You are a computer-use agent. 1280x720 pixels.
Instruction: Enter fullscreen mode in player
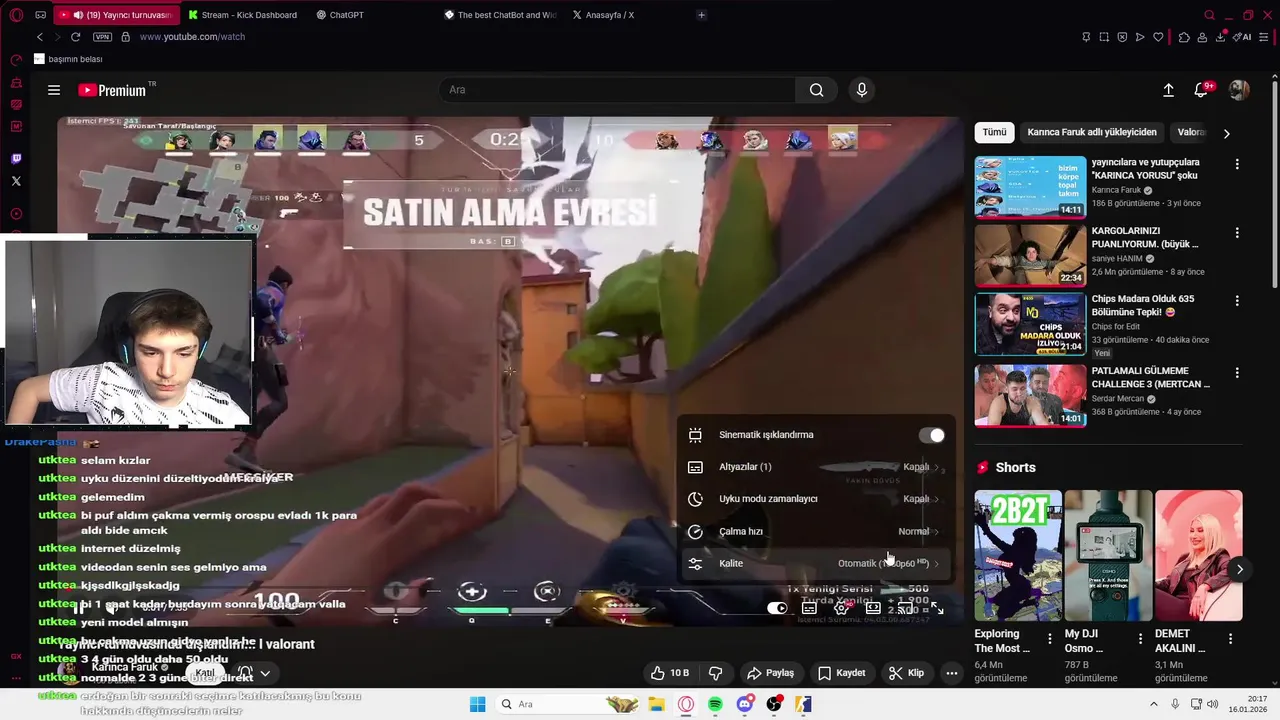(x=937, y=608)
